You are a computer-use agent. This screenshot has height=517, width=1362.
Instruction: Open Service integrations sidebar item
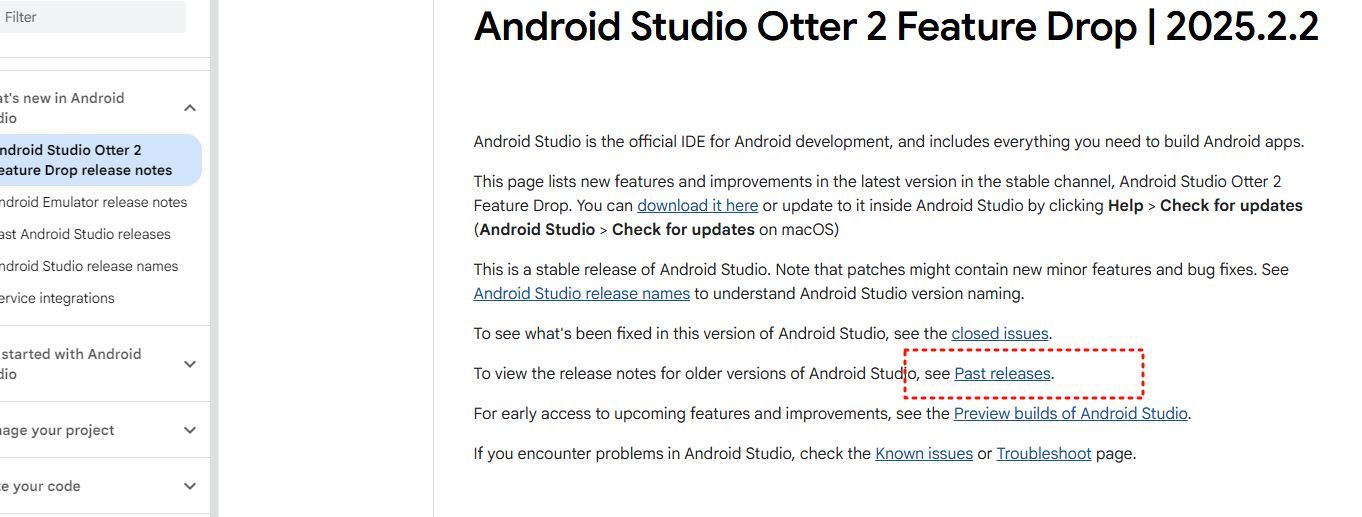[x=57, y=298]
